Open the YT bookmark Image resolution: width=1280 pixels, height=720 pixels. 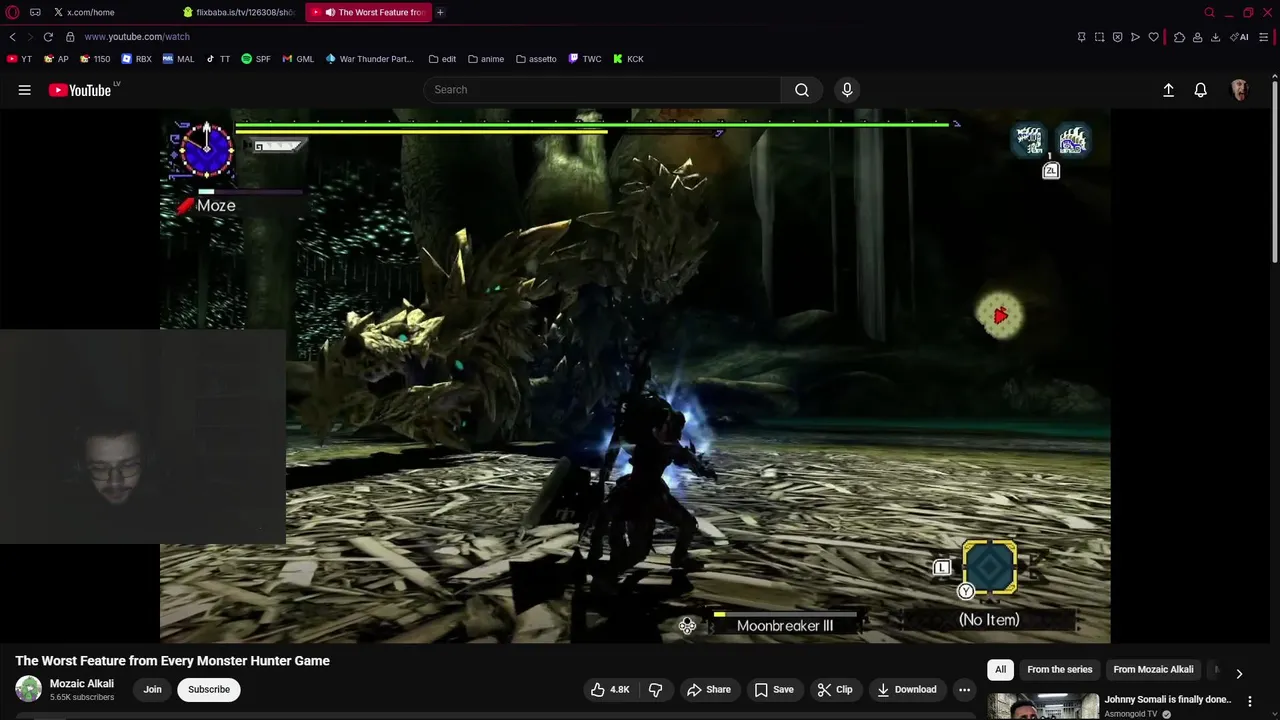pos(19,59)
